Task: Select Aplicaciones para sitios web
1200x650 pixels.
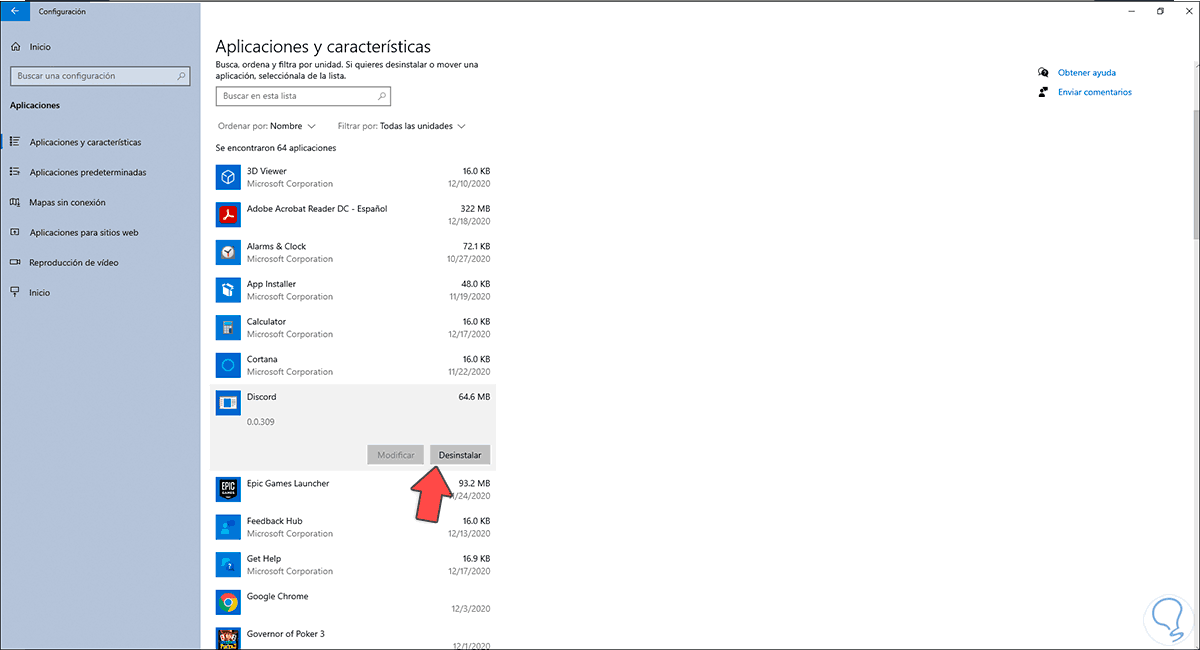Action: 100,232
